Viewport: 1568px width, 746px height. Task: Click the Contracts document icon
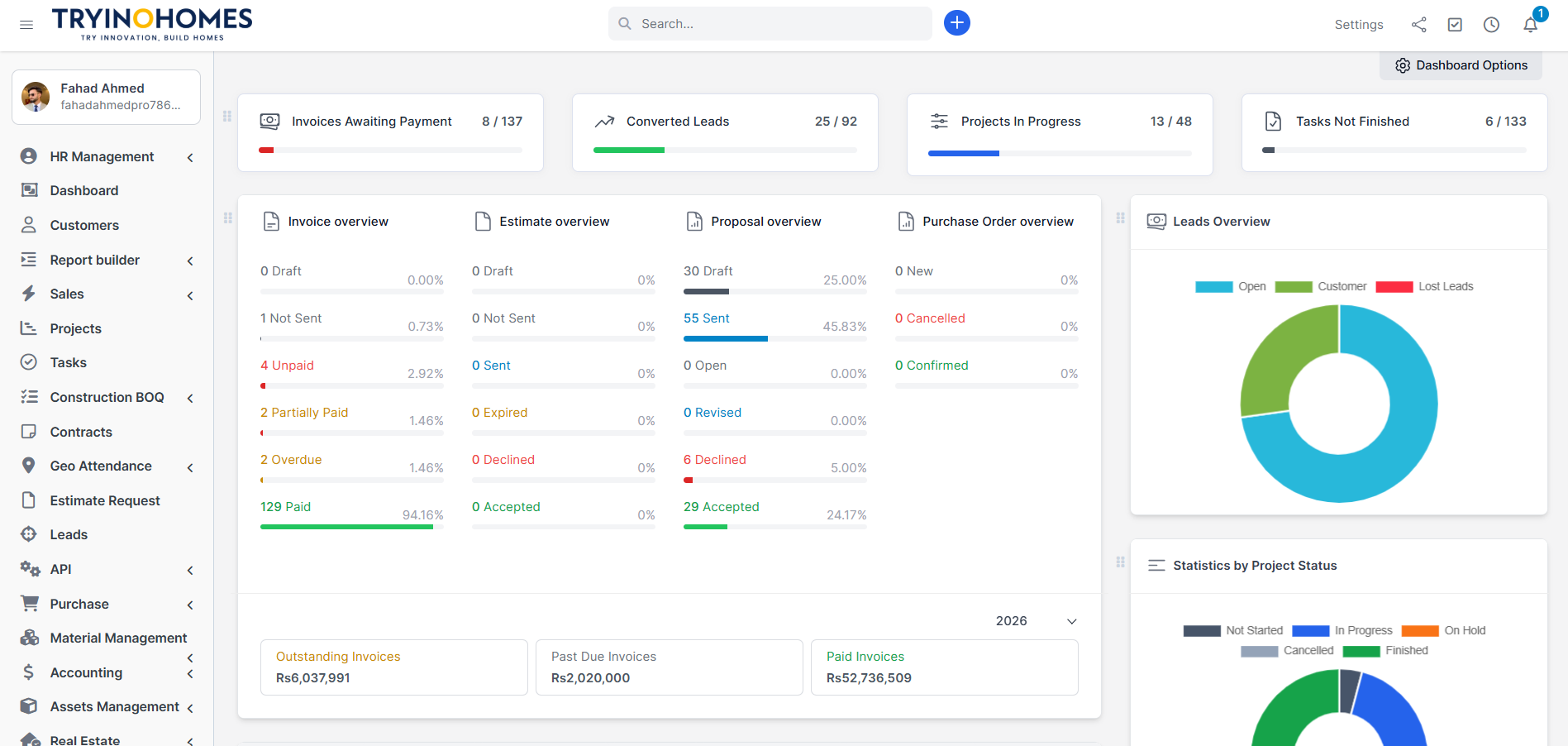(29, 432)
